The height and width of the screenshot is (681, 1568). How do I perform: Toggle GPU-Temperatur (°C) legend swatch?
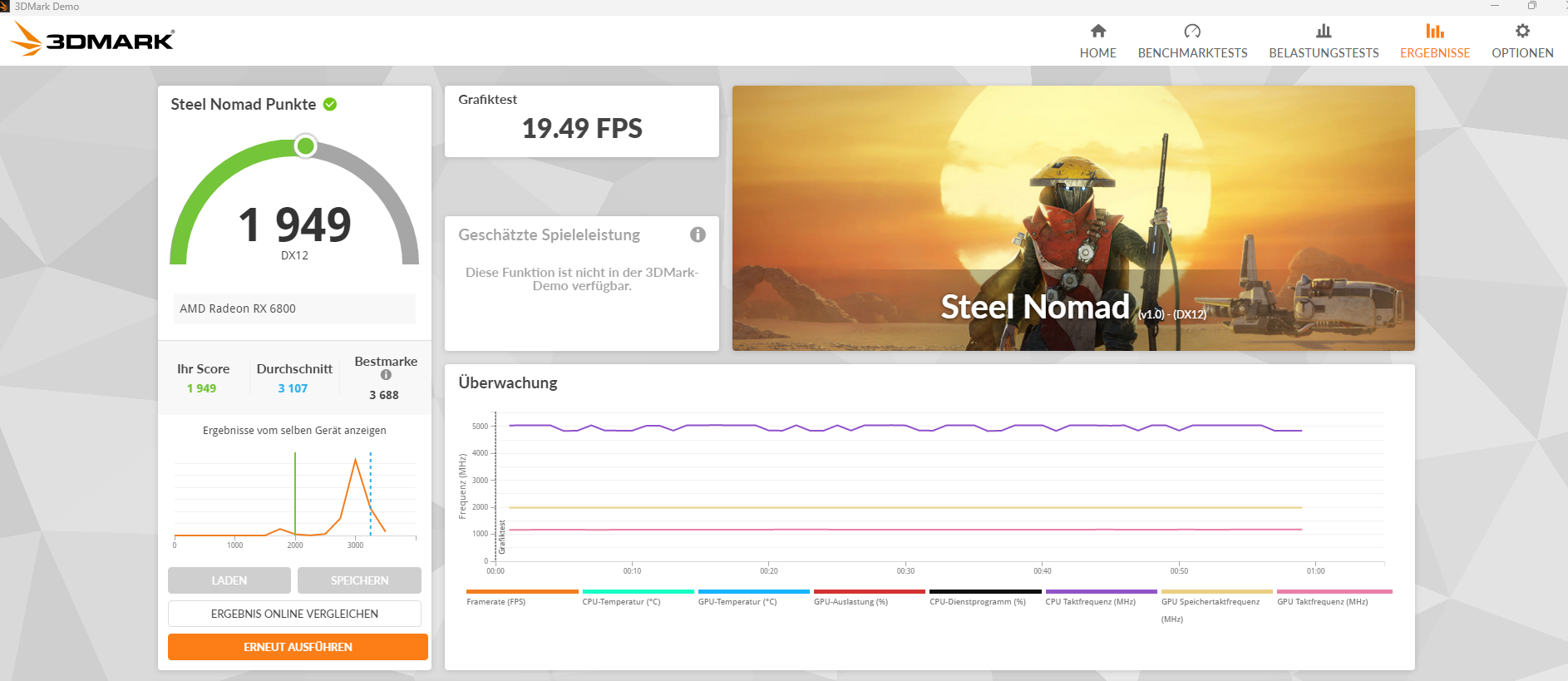click(x=753, y=592)
